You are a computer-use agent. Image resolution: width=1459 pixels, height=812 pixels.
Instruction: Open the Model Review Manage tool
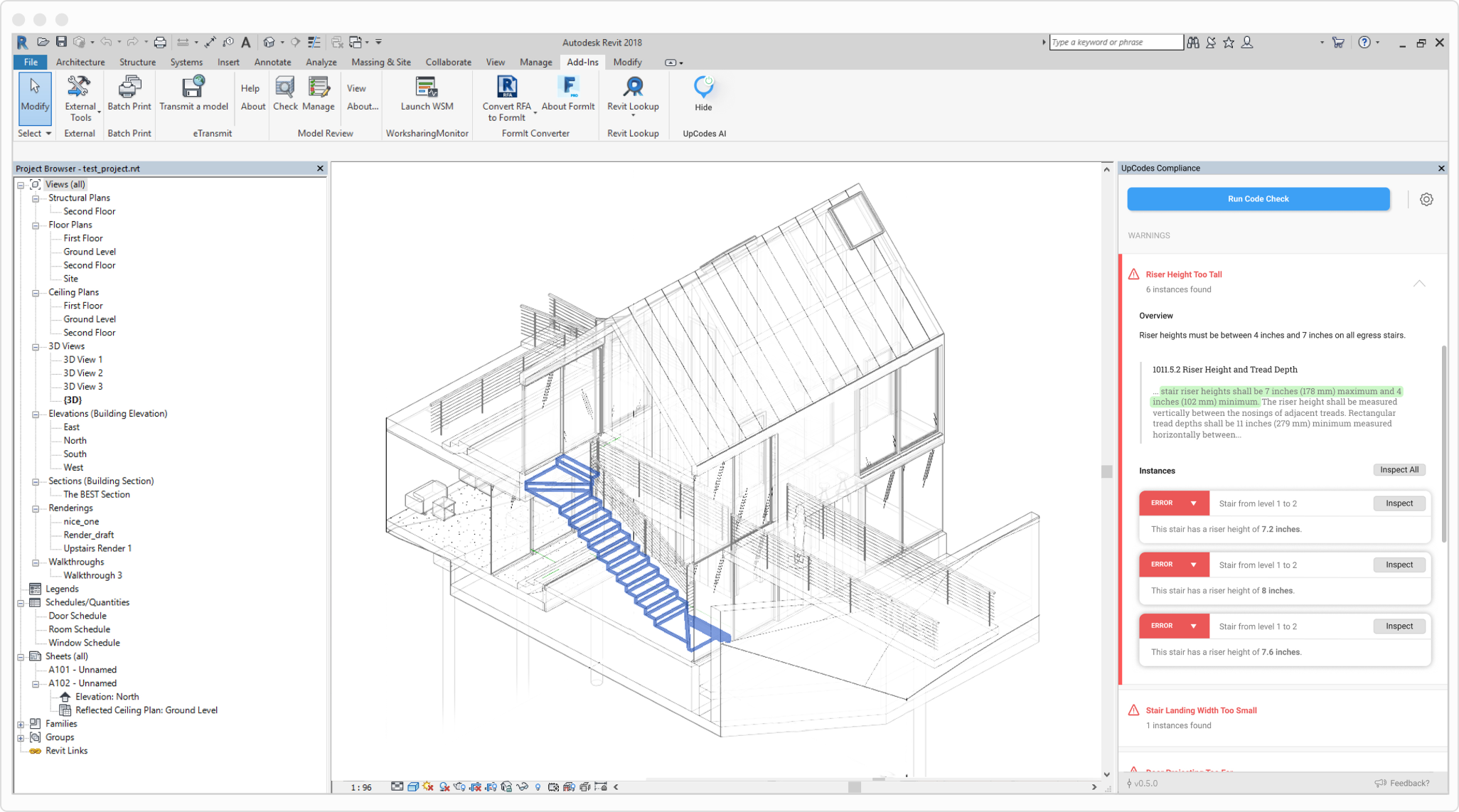(x=318, y=93)
